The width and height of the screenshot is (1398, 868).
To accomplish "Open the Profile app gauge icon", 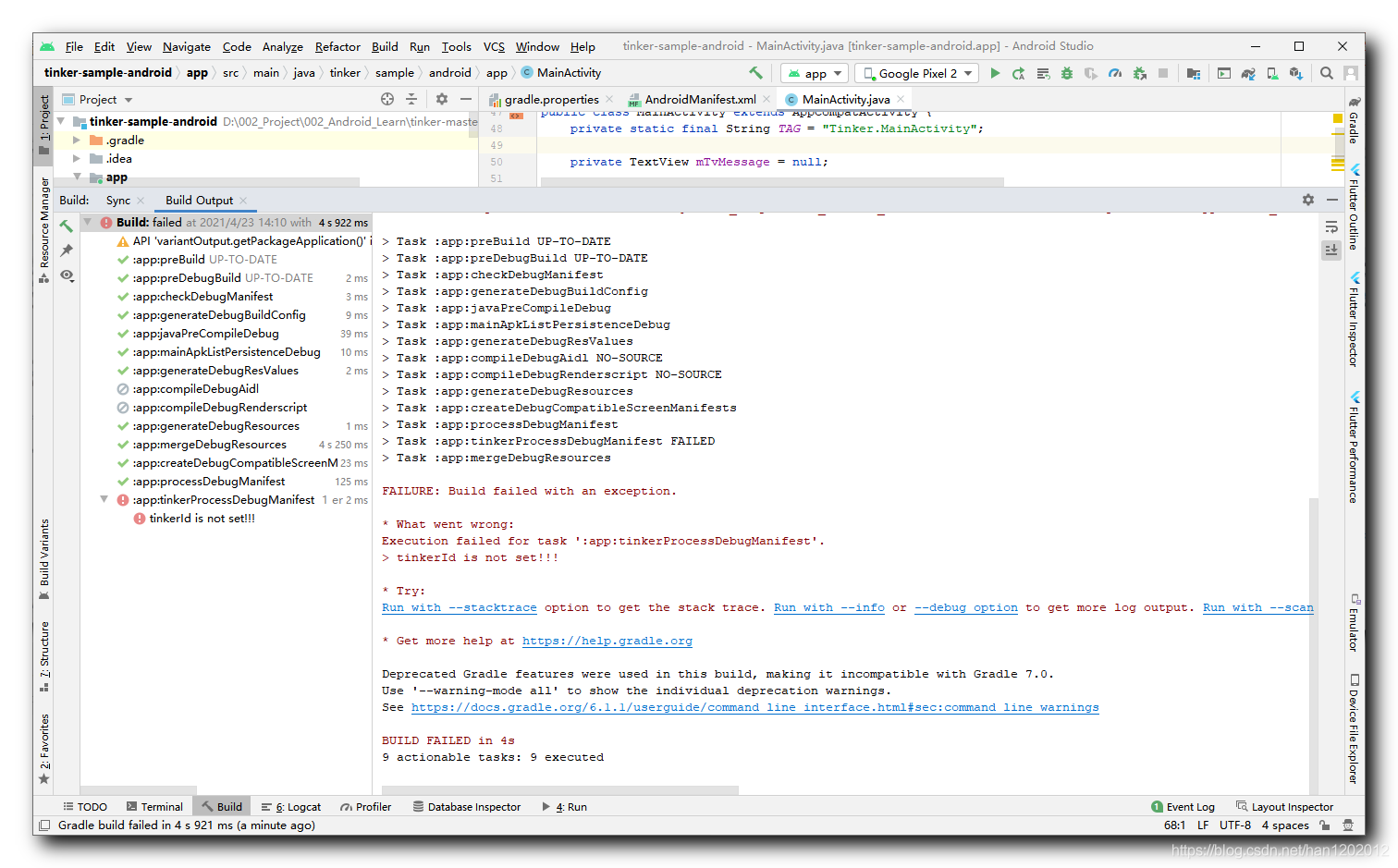I will [1115, 73].
